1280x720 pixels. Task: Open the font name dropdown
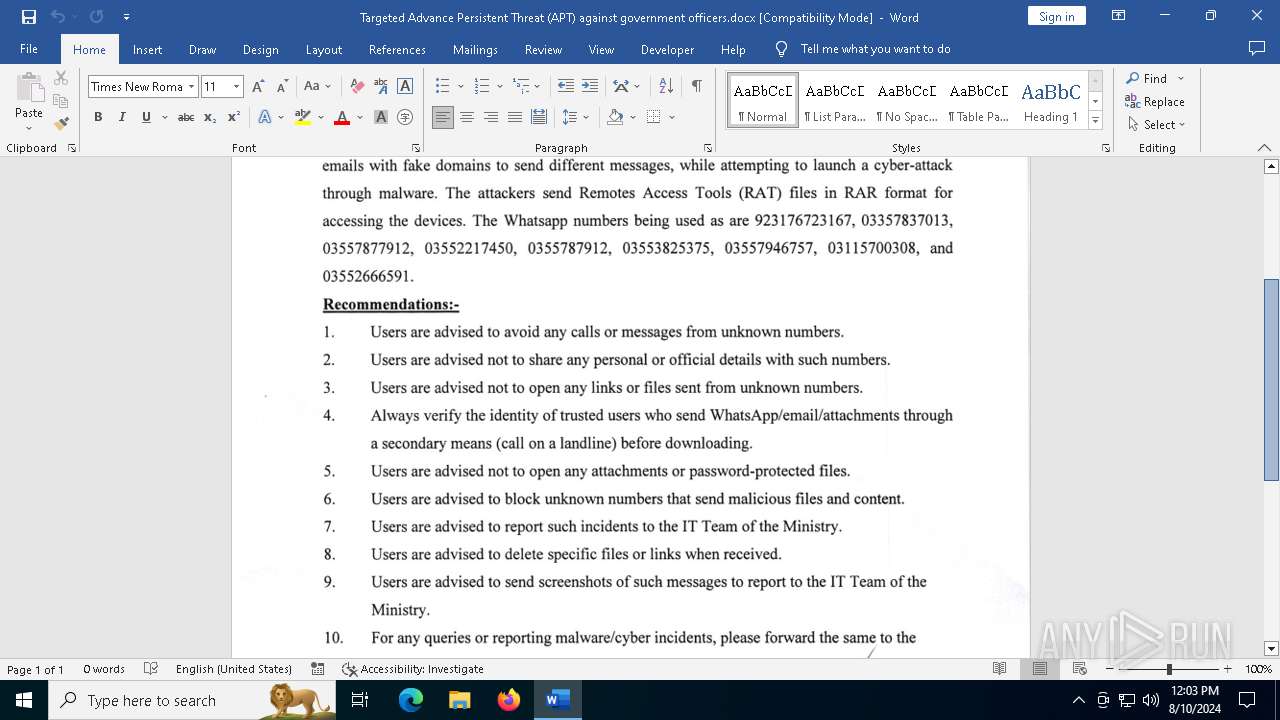[x=191, y=87]
